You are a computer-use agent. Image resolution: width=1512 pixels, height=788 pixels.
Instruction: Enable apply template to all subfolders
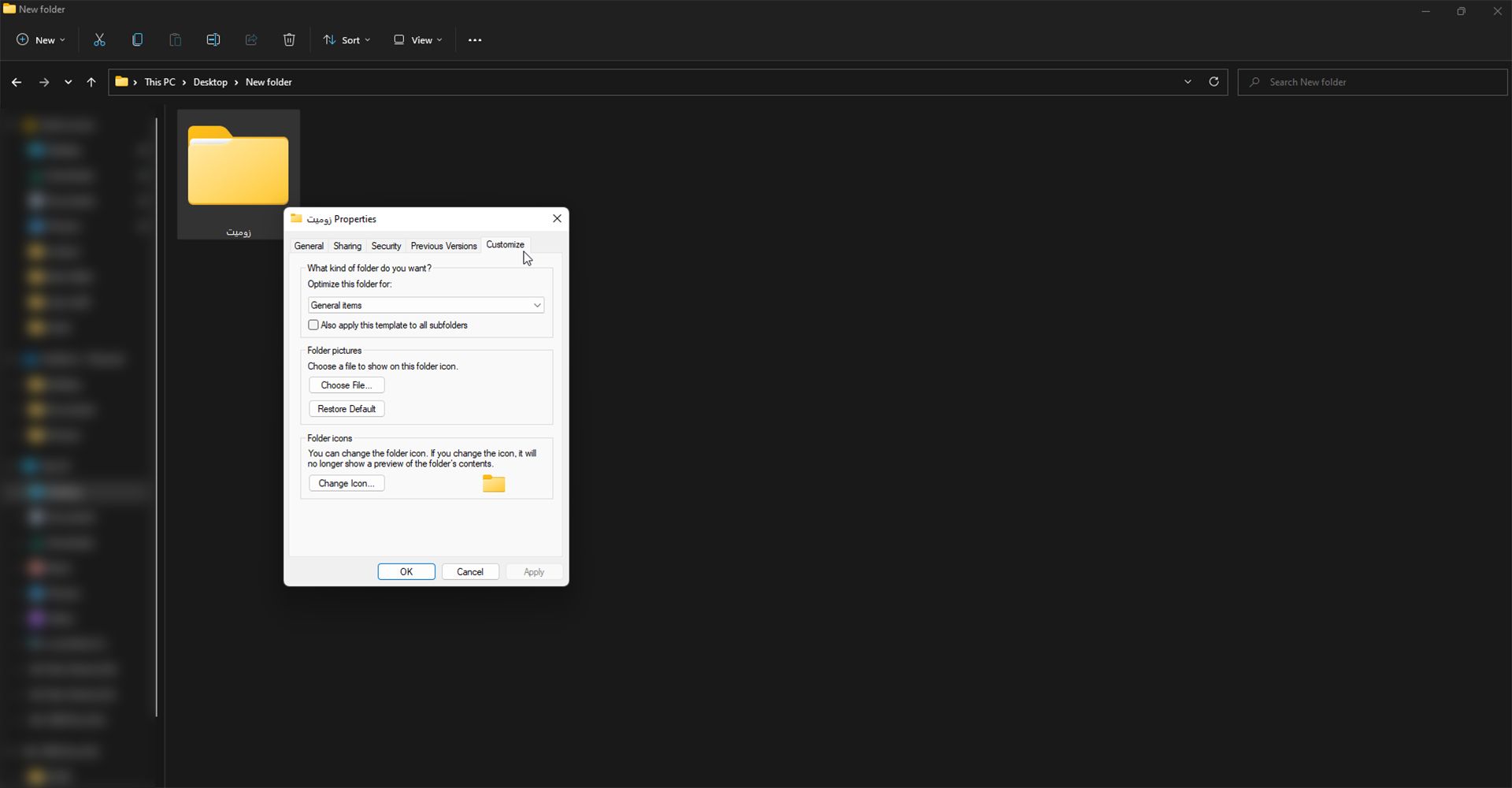313,325
